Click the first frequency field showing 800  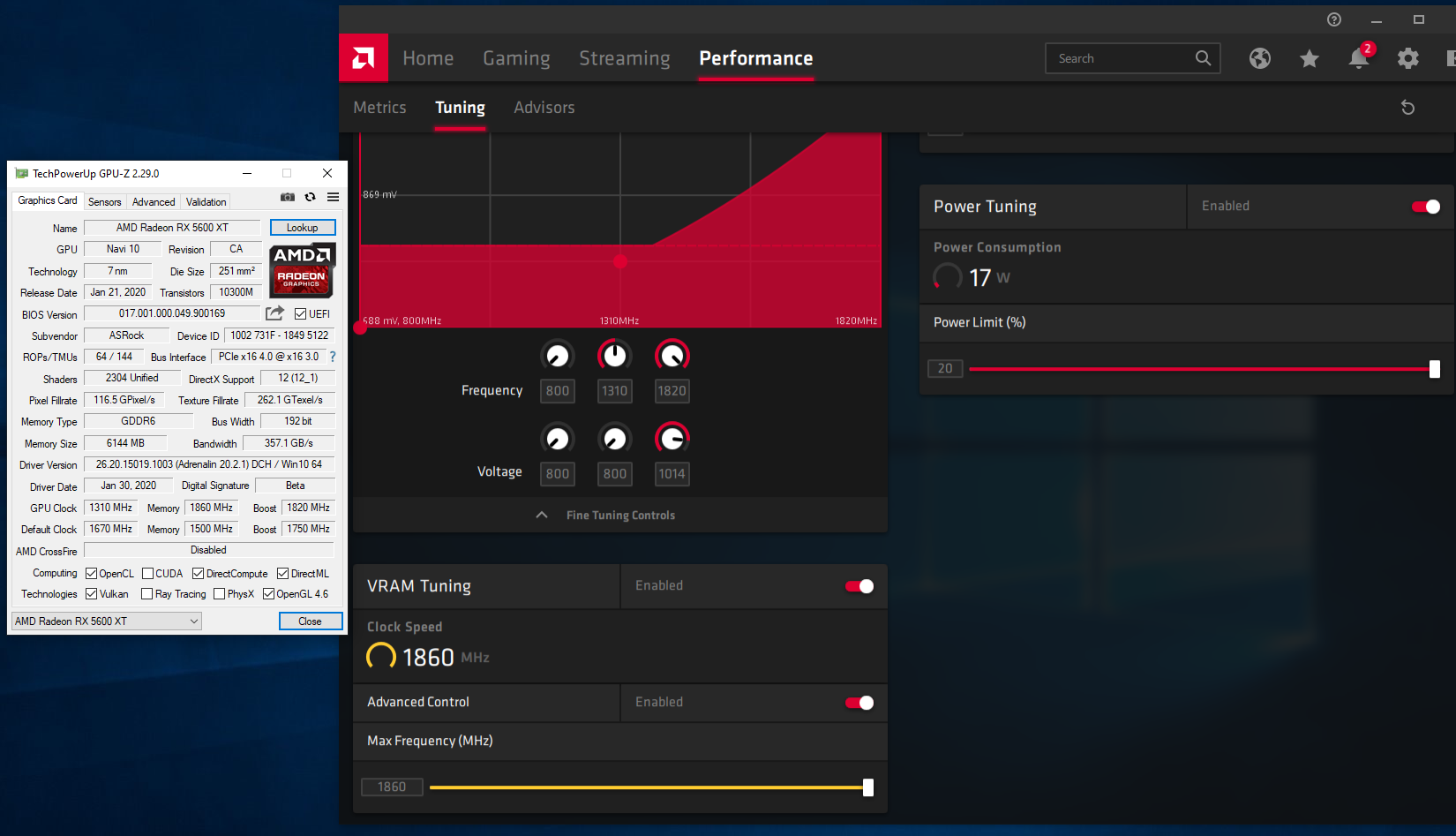(558, 391)
